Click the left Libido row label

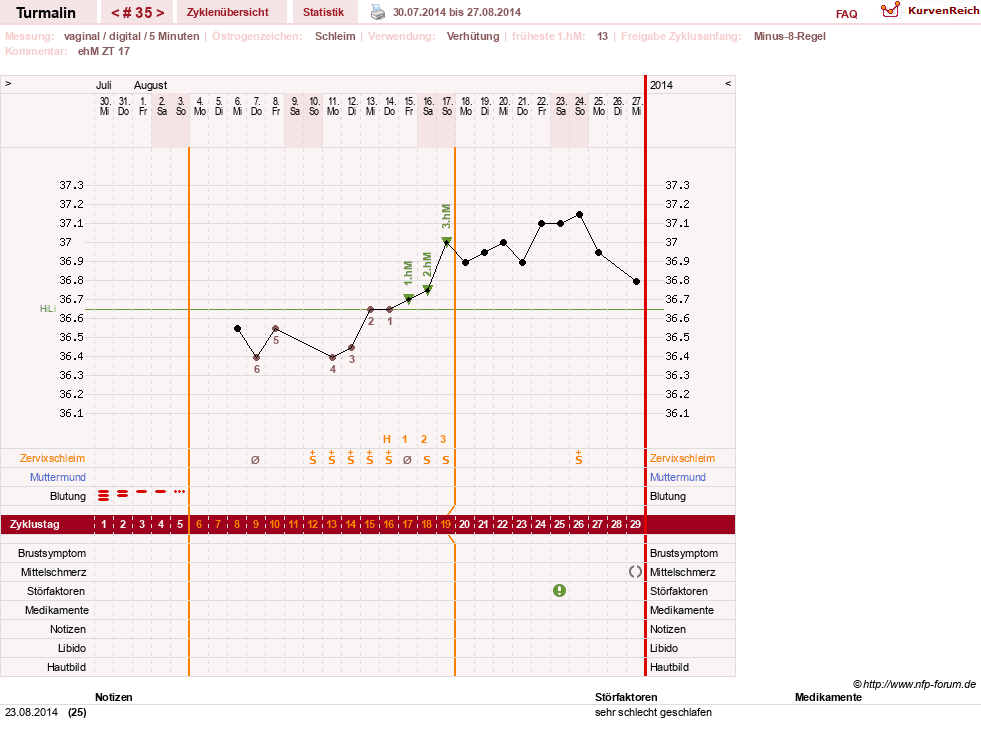coord(71,648)
